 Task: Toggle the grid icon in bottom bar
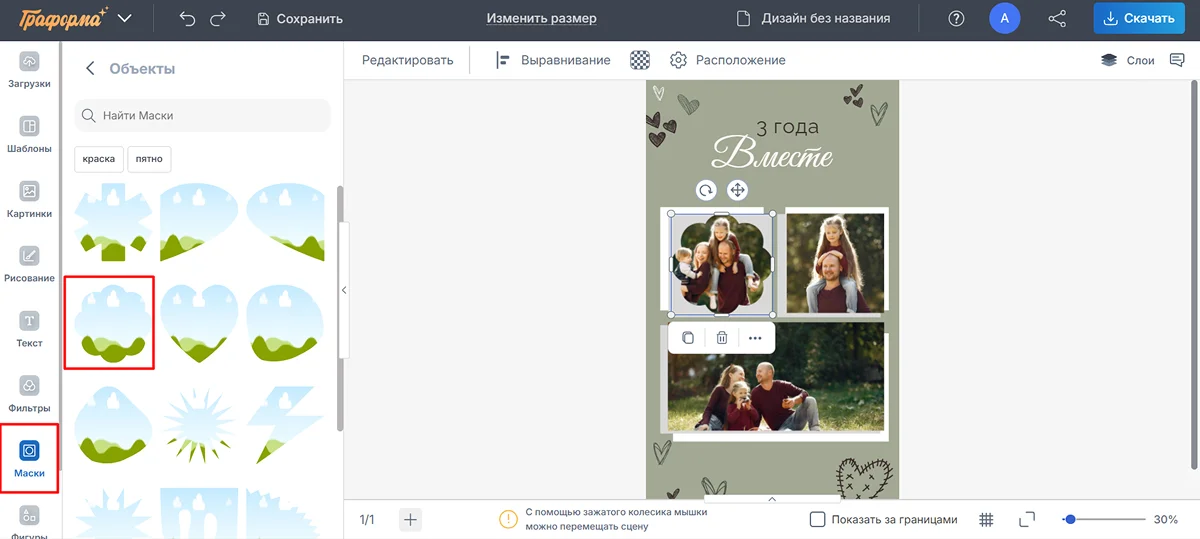(986, 519)
